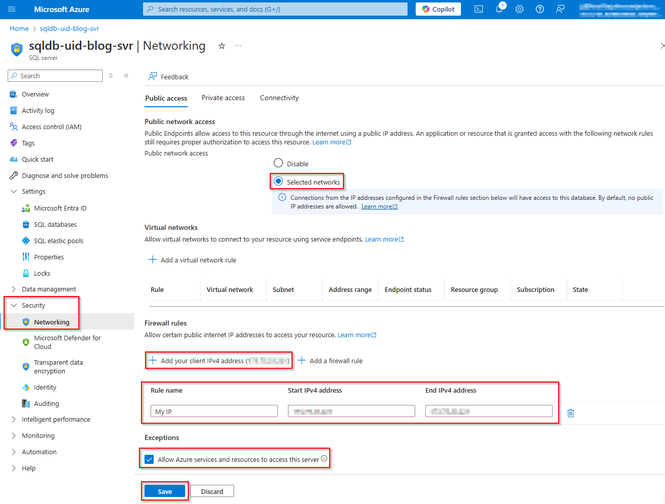Open the Overview page
This screenshot has height=504, width=665.
tap(35, 94)
